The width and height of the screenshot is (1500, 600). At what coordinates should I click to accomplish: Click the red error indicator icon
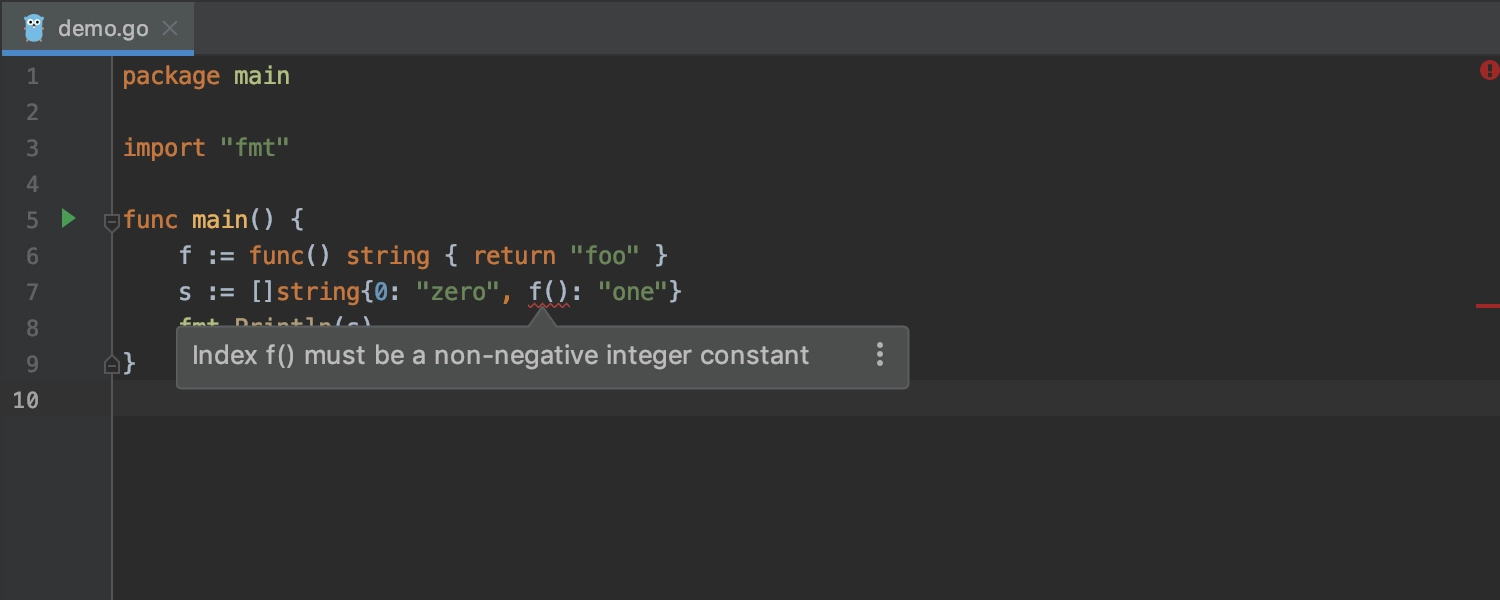(x=1489, y=70)
